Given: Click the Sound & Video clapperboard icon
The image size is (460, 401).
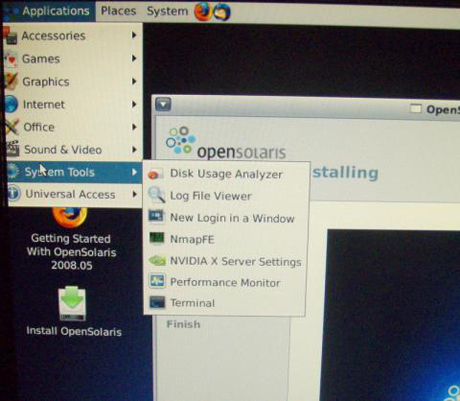Looking at the screenshot, I should pyautogui.click(x=13, y=149).
